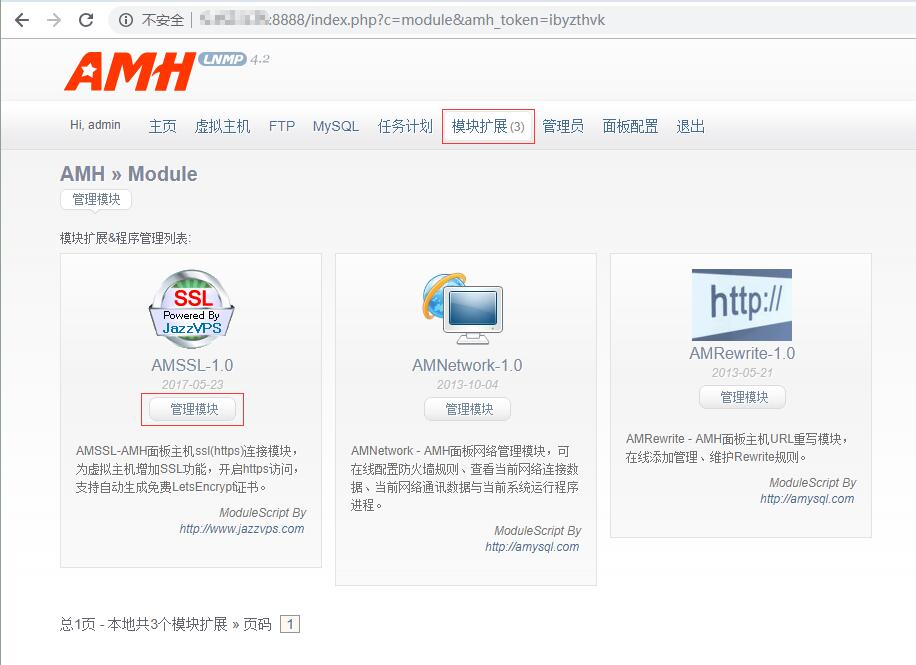Click the AMH » Module heading
The width and height of the screenshot is (916, 665).
(x=129, y=174)
